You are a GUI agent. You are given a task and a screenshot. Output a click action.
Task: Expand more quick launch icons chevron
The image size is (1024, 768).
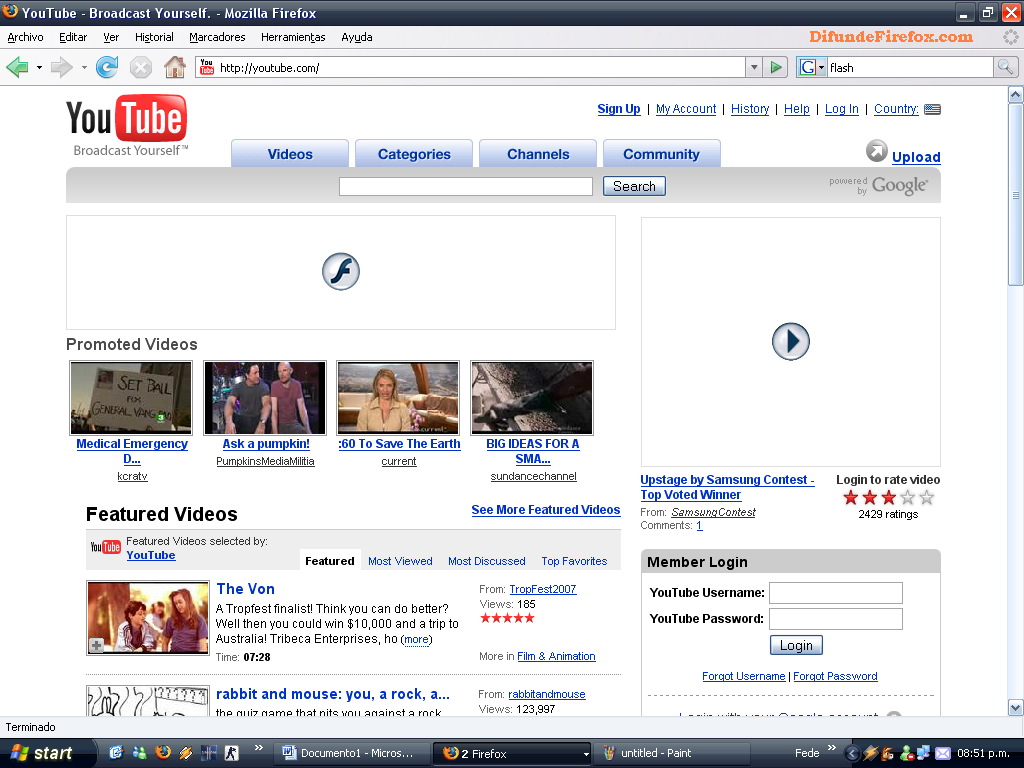(x=259, y=748)
